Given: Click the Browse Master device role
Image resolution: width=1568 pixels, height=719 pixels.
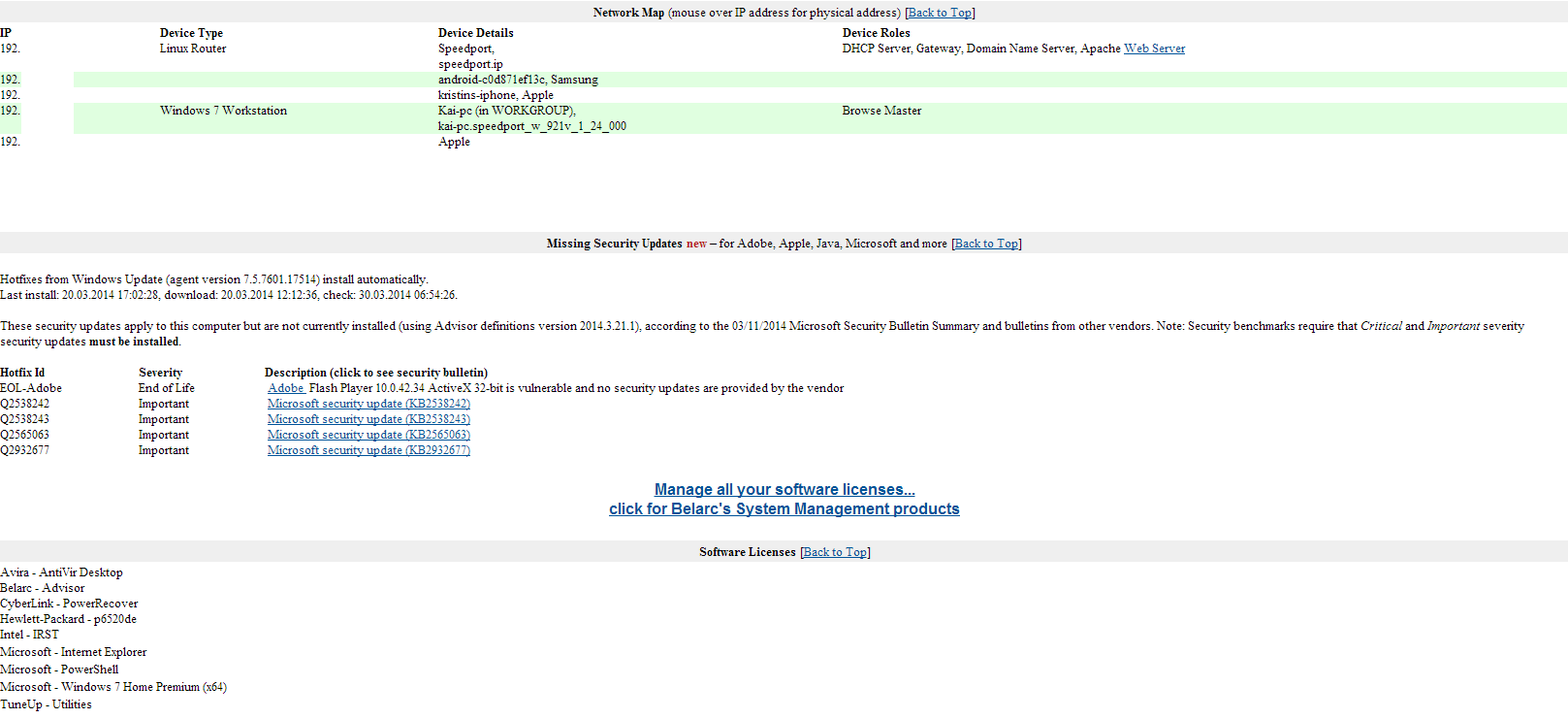Looking at the screenshot, I should pos(881,111).
